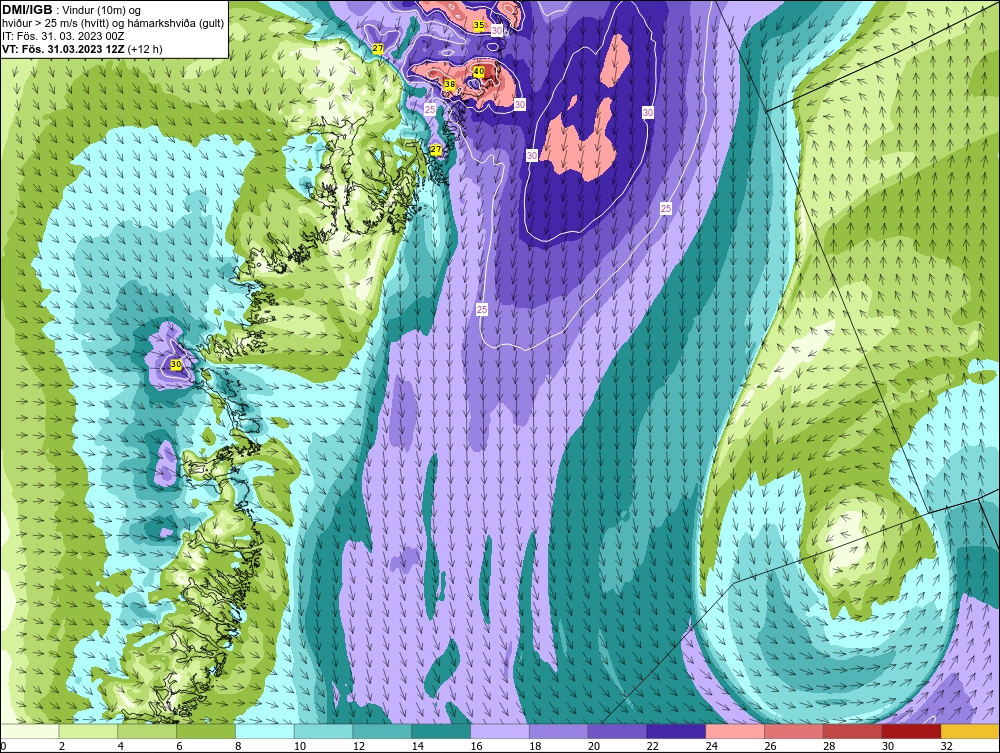
Task: Pick legend swatch between 6 and 8
Action: [x=206, y=732]
